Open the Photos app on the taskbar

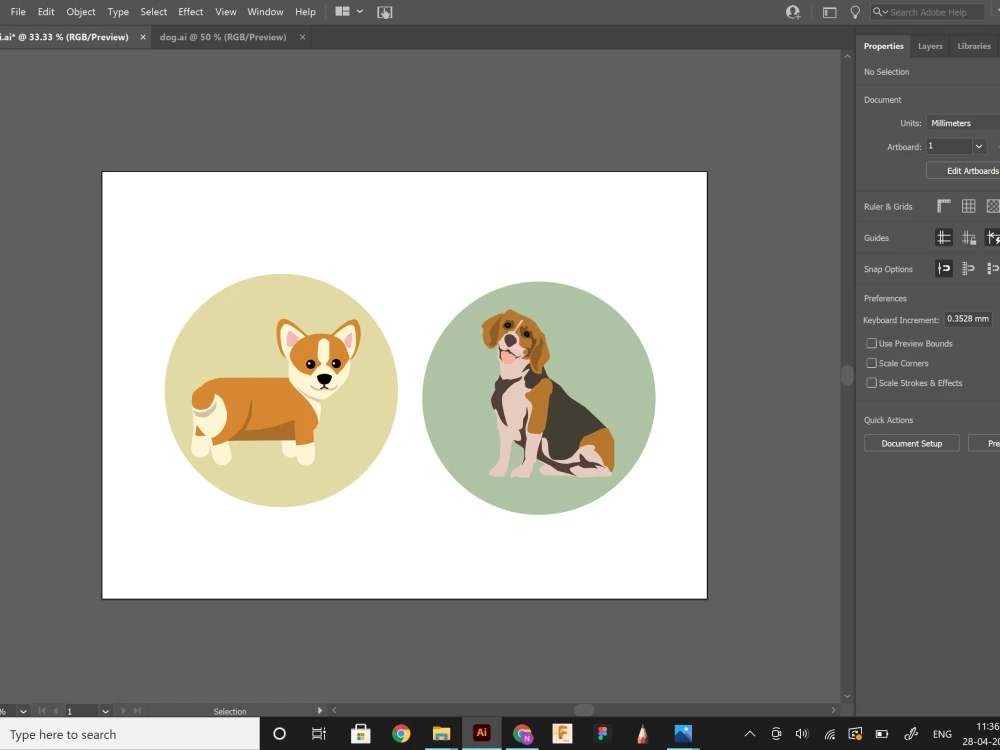[683, 734]
